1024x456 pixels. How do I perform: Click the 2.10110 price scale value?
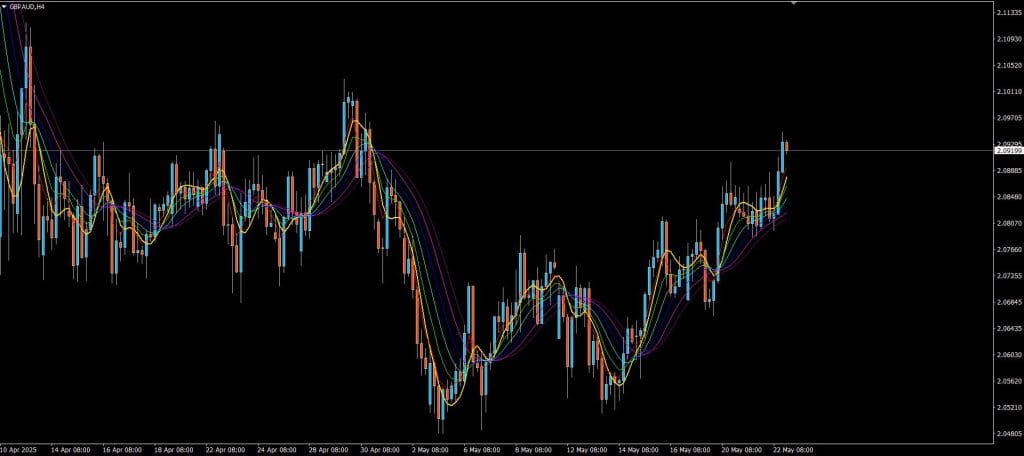click(1010, 92)
